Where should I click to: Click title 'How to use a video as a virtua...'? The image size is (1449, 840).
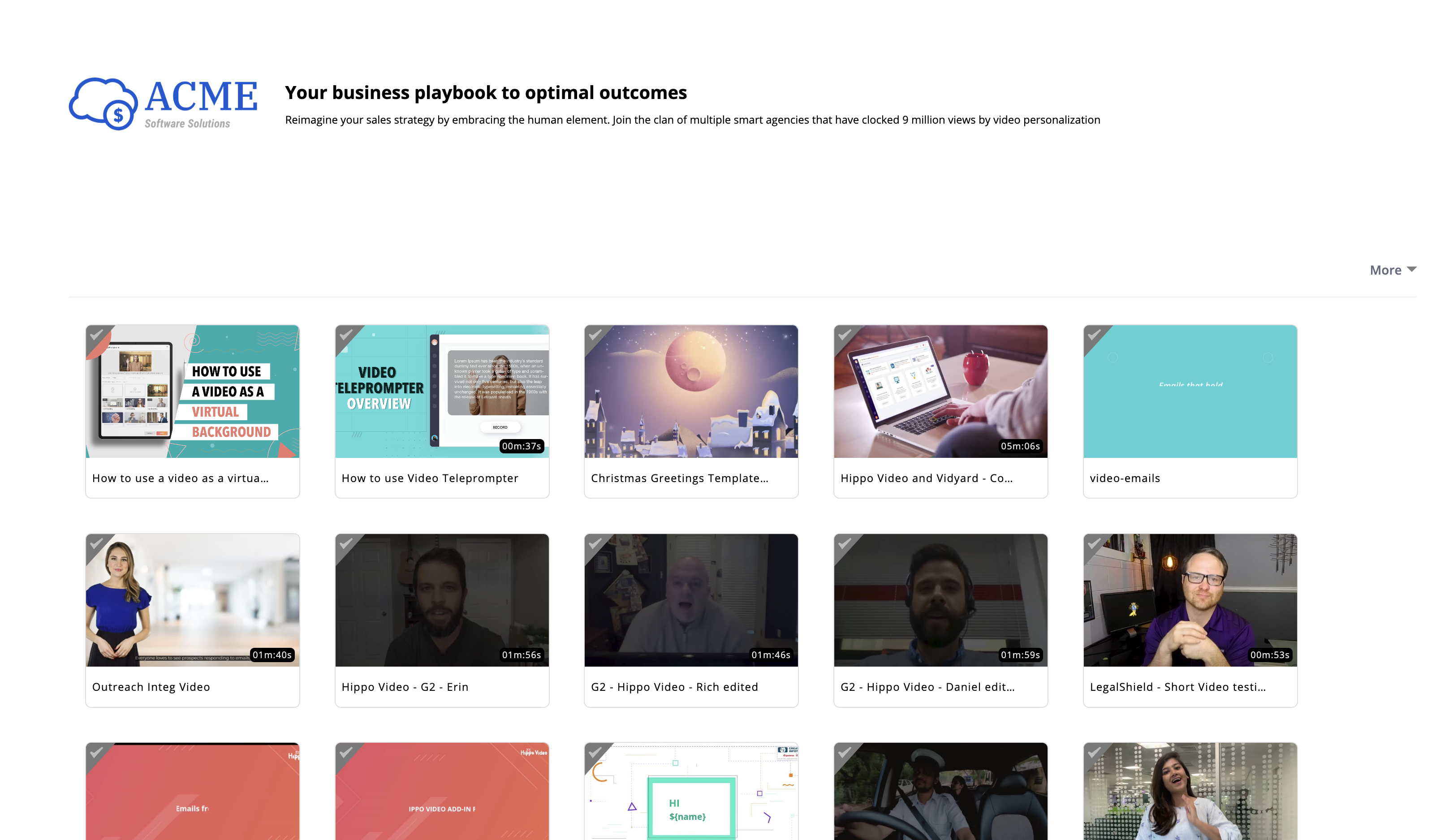[180, 478]
